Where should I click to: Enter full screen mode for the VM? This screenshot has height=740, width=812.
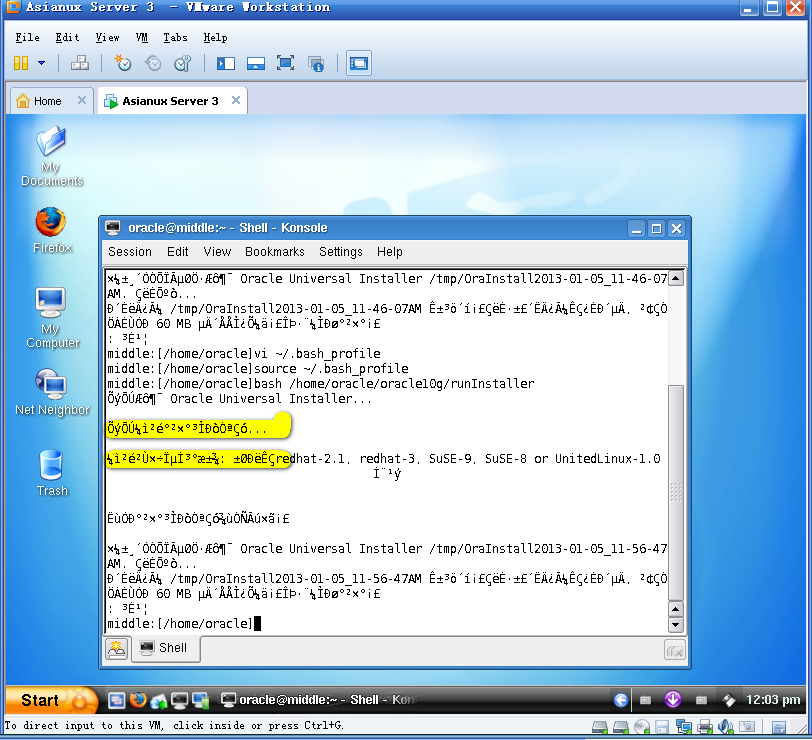click(x=285, y=62)
